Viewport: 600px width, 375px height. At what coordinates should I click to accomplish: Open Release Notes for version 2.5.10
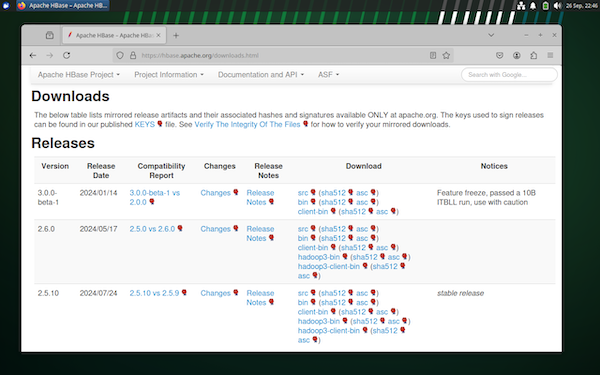[x=260, y=298]
